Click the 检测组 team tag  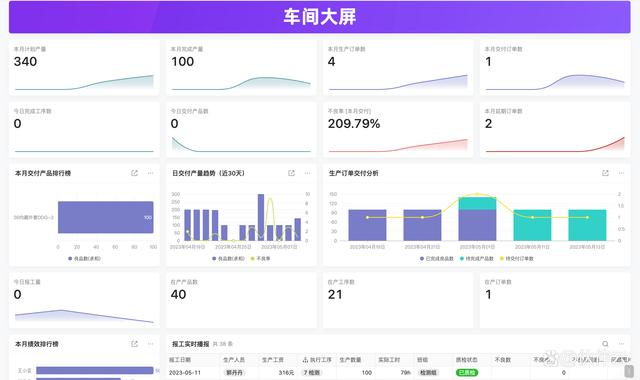(428, 373)
